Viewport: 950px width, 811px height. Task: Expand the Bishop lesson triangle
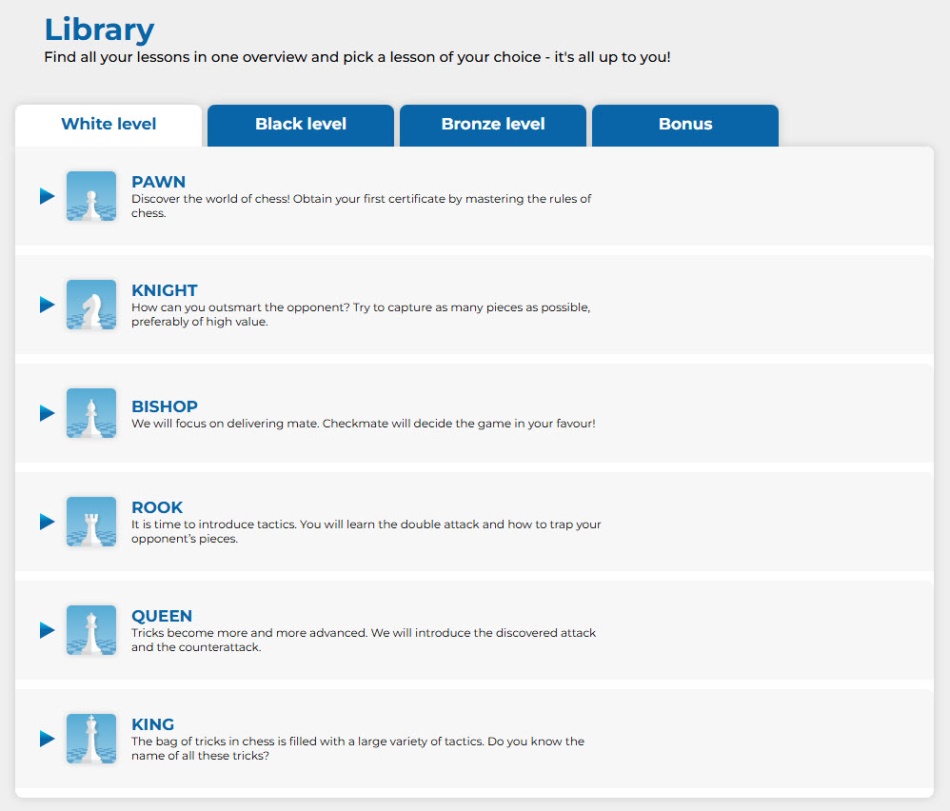(47, 413)
